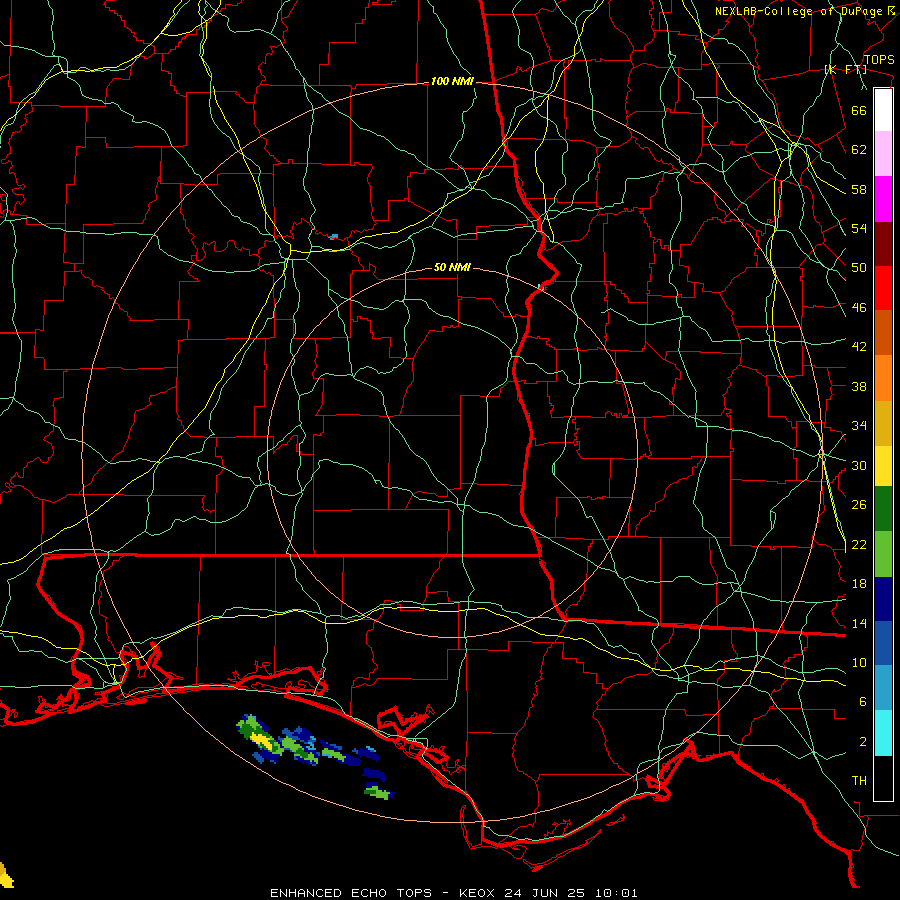Click the light pink swatch between 62 and 58

click(x=883, y=153)
